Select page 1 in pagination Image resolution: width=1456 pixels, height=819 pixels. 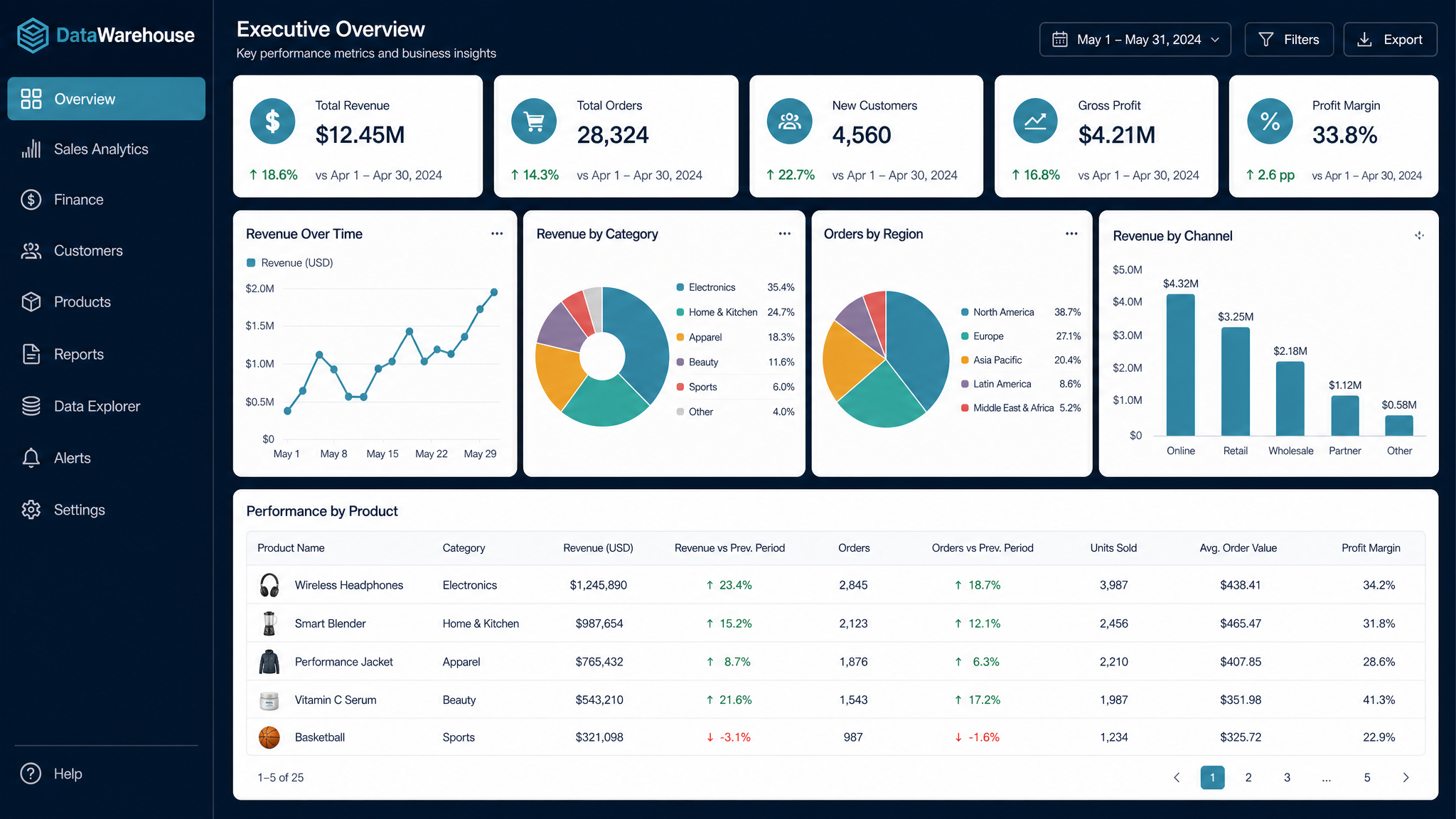click(1213, 778)
